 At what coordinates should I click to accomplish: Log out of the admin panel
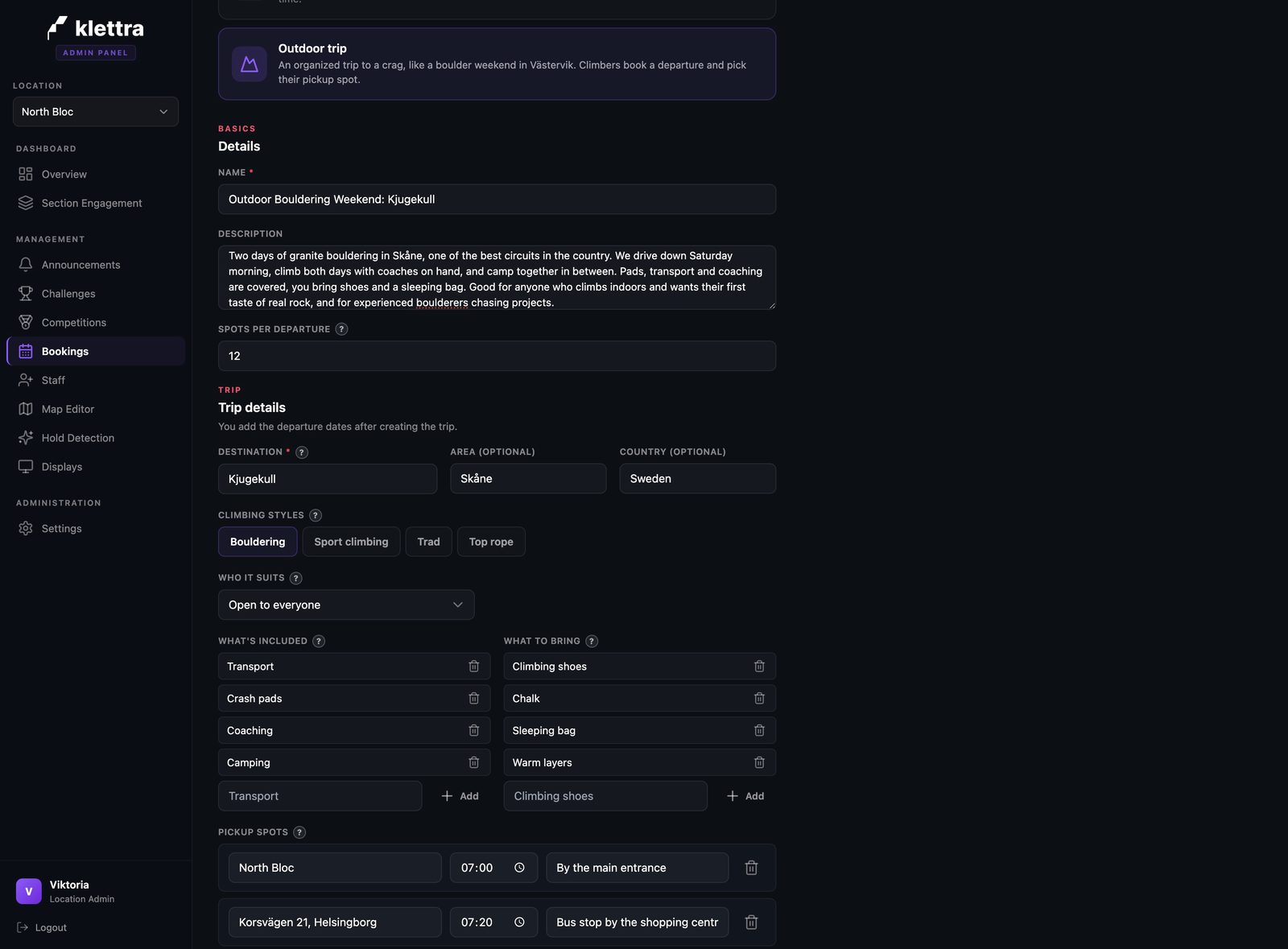pos(42,927)
